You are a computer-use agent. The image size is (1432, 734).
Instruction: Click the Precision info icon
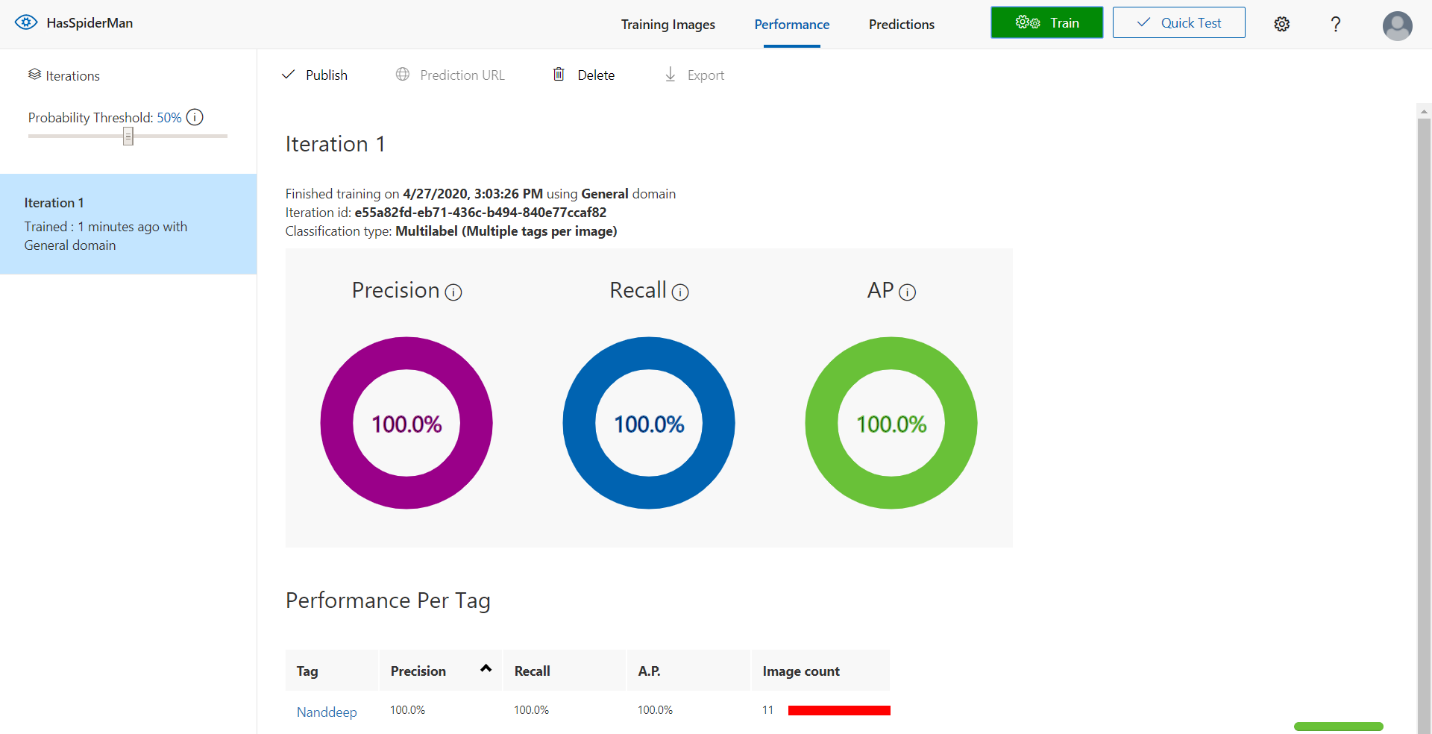pyautogui.click(x=453, y=292)
